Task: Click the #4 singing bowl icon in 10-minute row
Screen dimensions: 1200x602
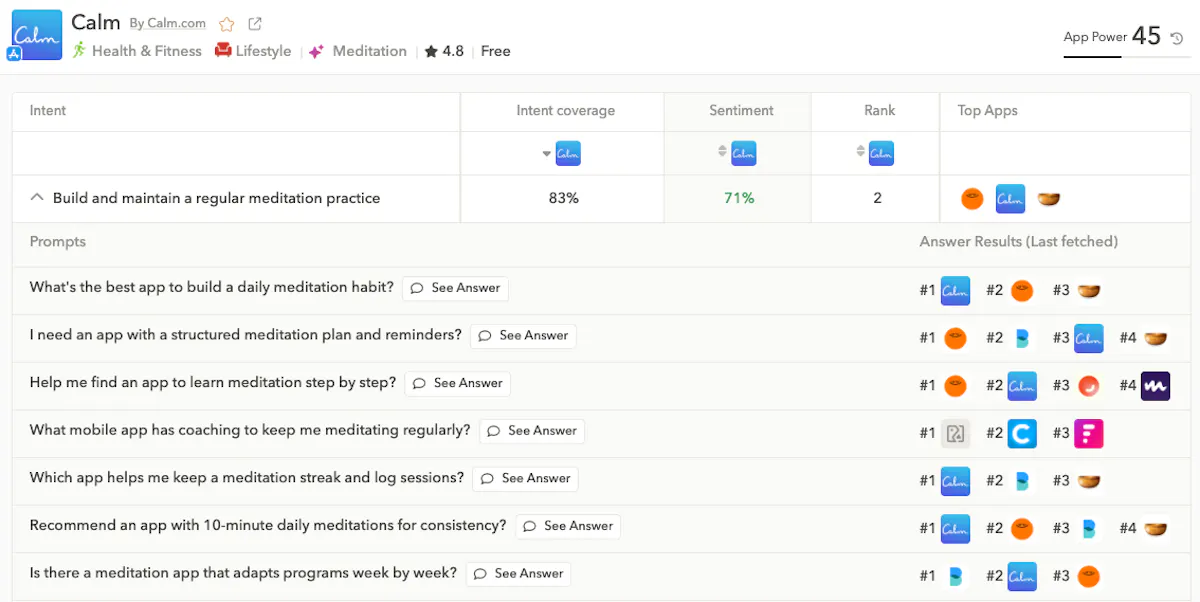Action: (x=1155, y=528)
